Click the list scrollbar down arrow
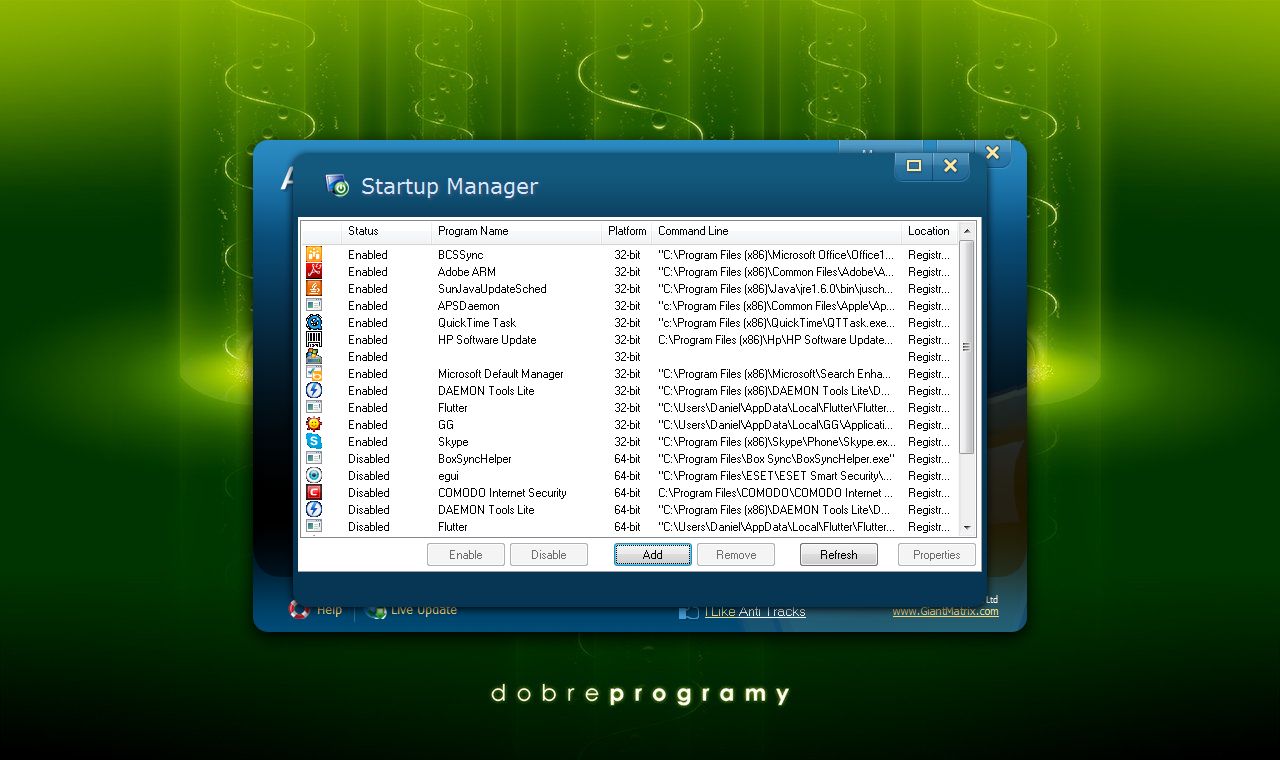Image resolution: width=1280 pixels, height=760 pixels. (967, 527)
